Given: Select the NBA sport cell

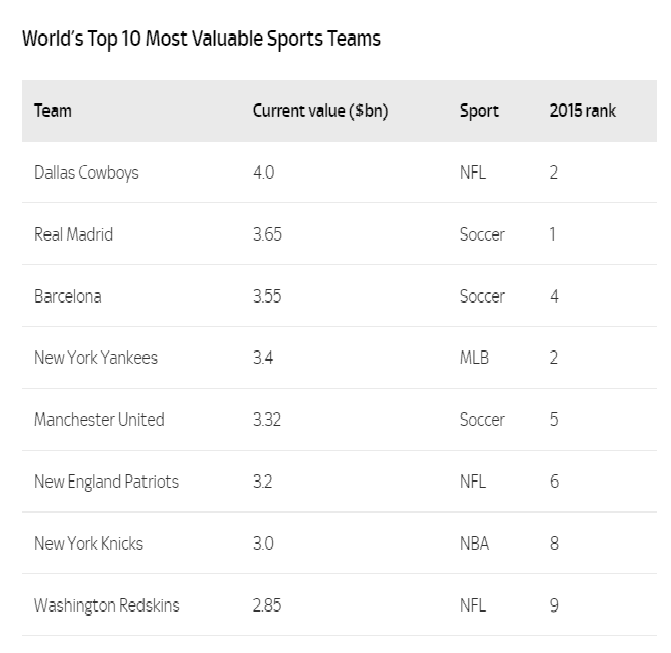Looking at the screenshot, I should 474,544.
